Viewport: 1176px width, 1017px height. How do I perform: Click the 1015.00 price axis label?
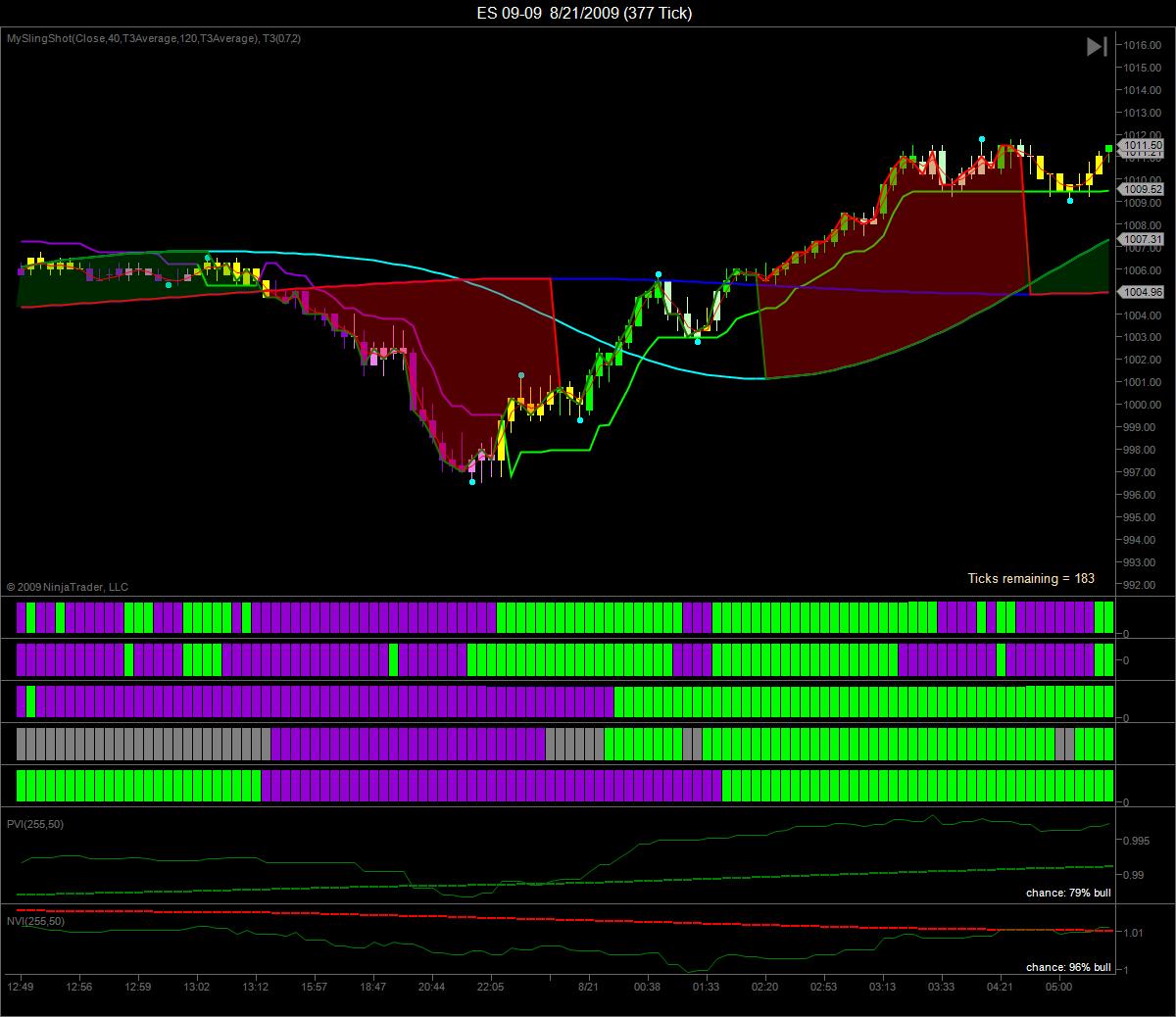(x=1143, y=68)
